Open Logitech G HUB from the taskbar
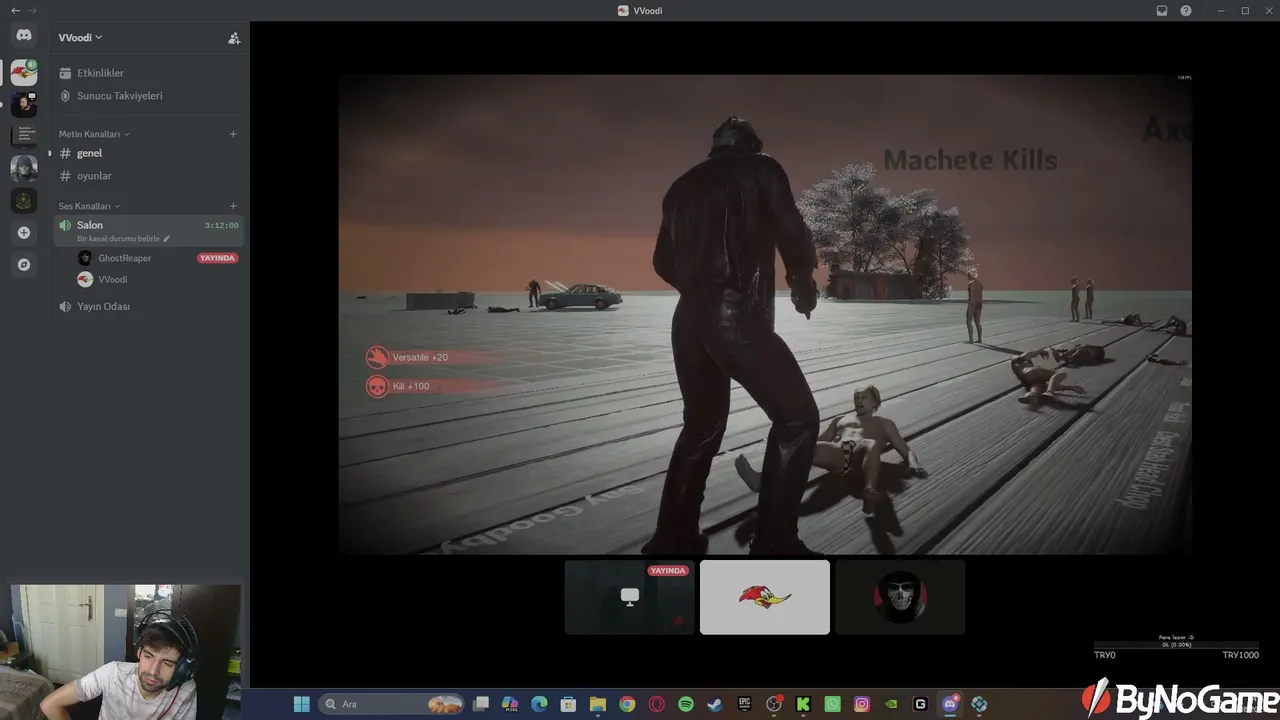 click(x=921, y=704)
